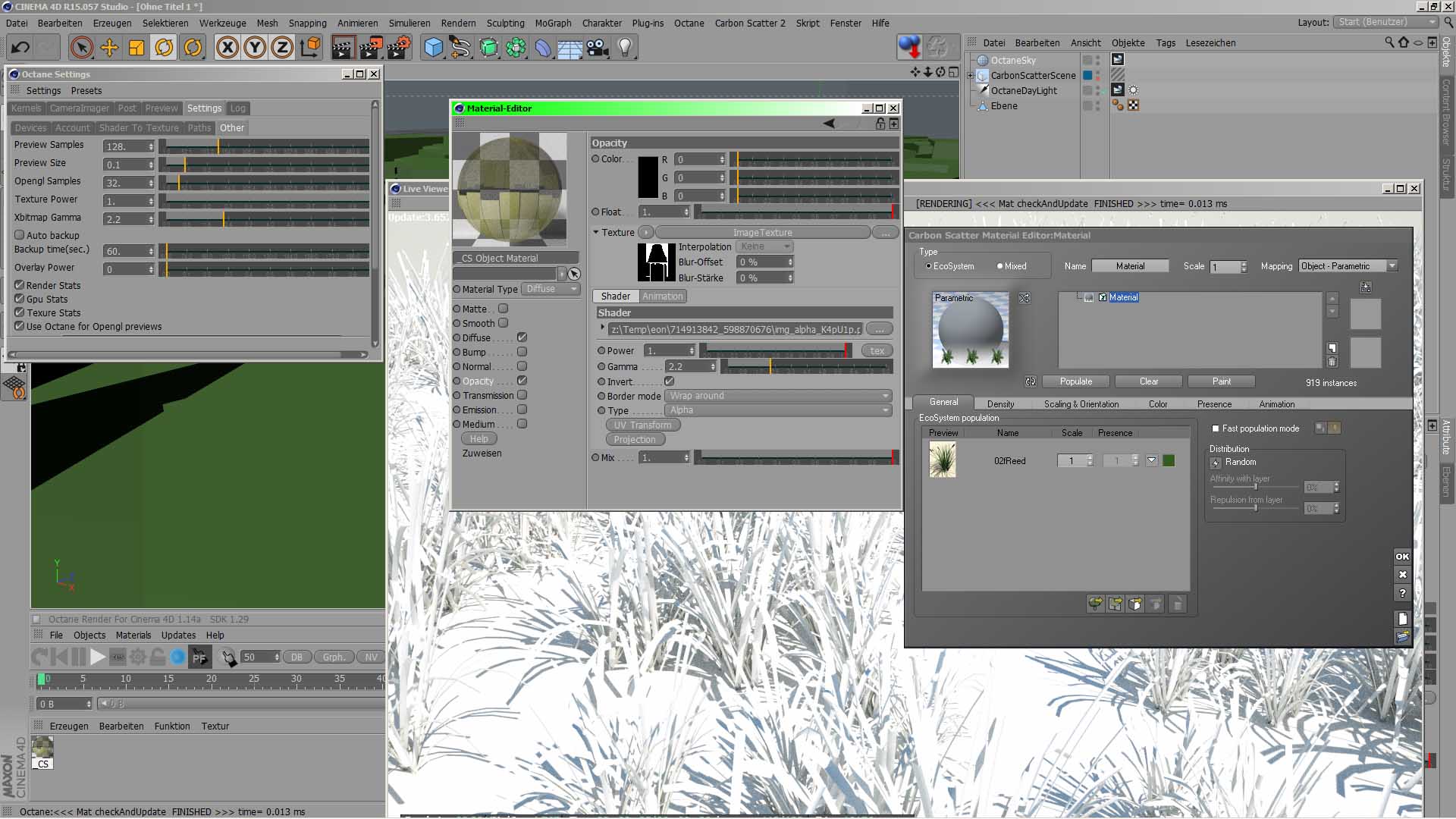Select the 02Reed preview thumbnail
The image size is (1456, 819).
pyautogui.click(x=943, y=460)
